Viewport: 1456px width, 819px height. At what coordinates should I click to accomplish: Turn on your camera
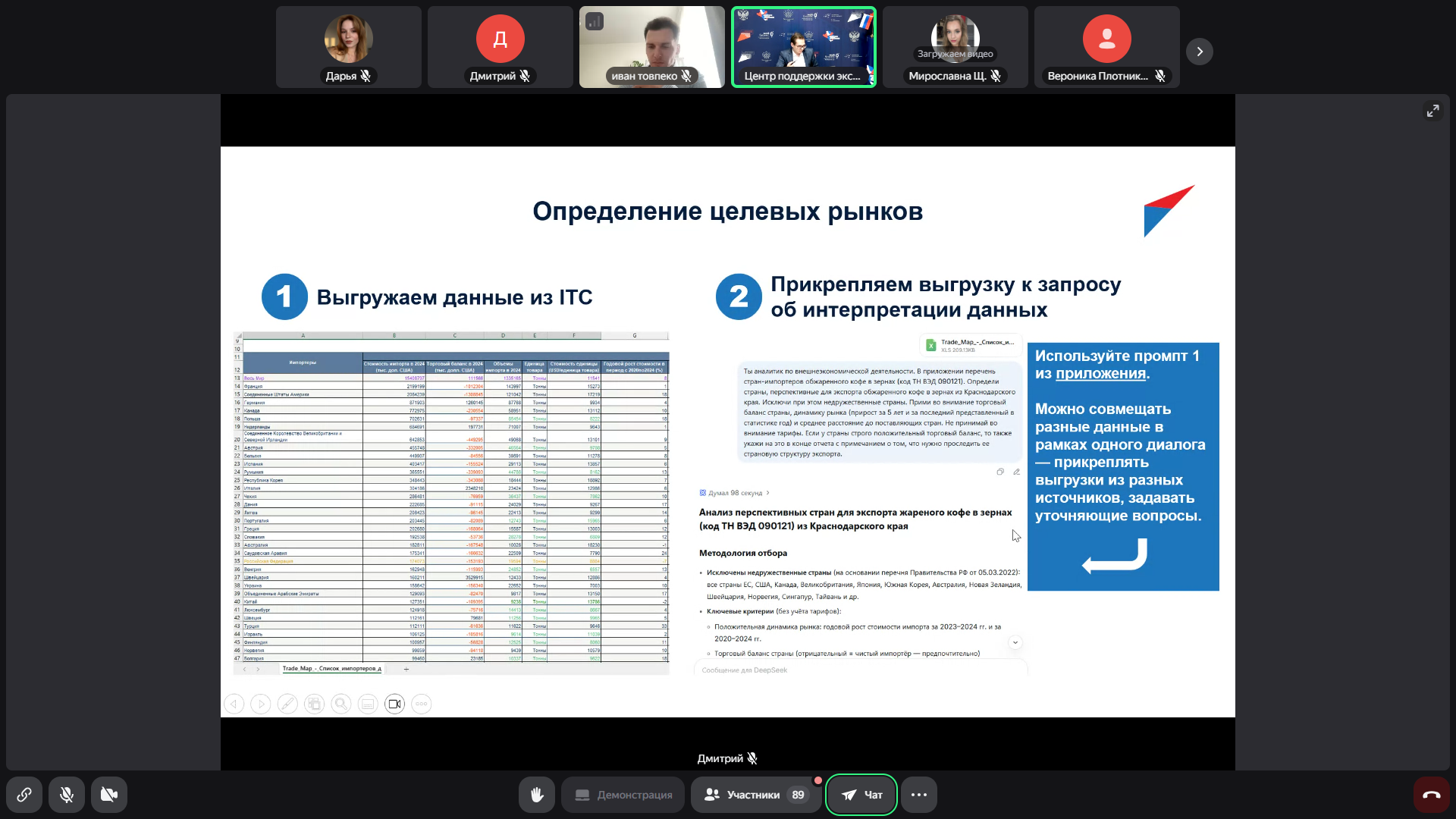point(109,795)
